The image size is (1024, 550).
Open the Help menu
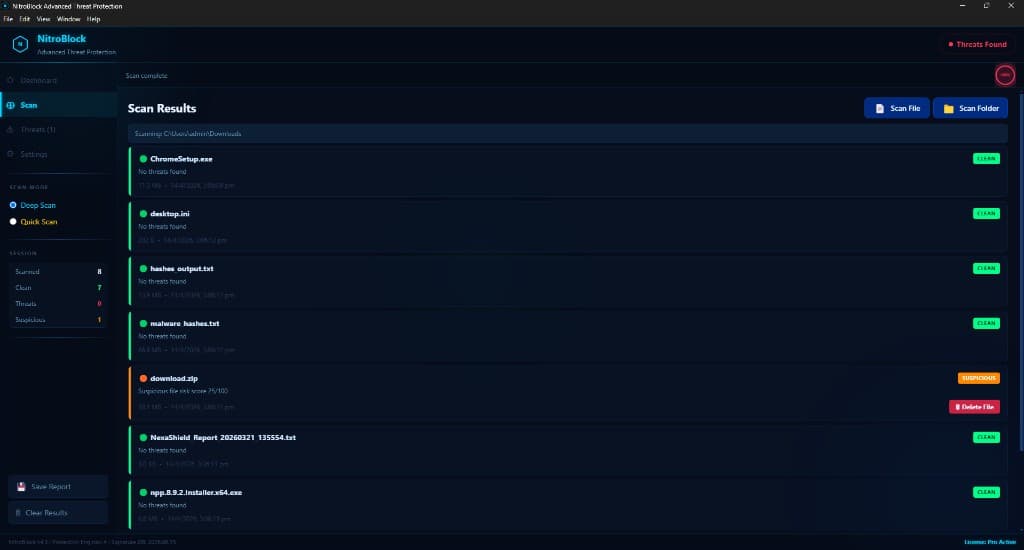coord(93,19)
